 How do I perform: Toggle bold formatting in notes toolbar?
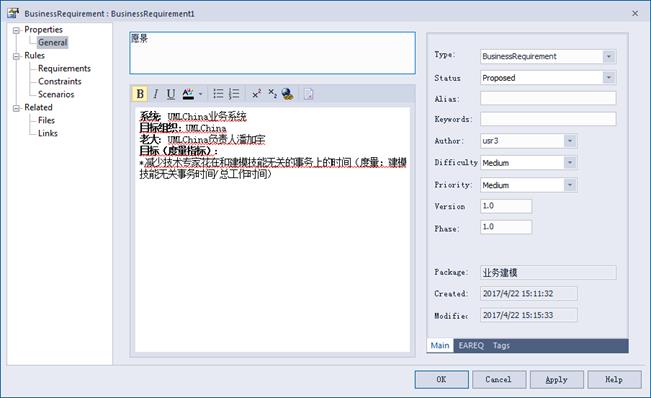[x=140, y=94]
